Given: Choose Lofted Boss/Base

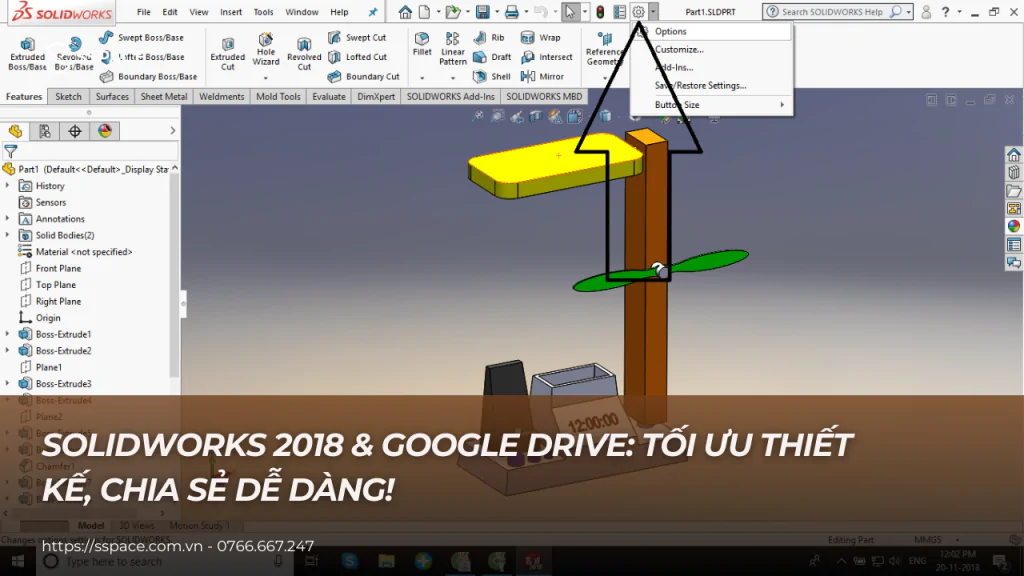Looking at the screenshot, I should [142, 57].
